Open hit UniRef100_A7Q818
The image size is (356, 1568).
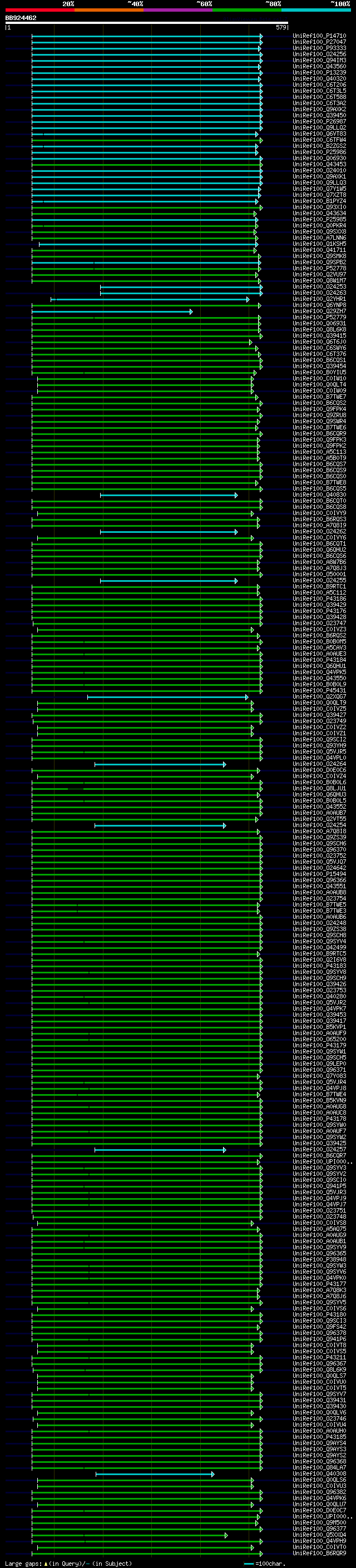(x=319, y=832)
